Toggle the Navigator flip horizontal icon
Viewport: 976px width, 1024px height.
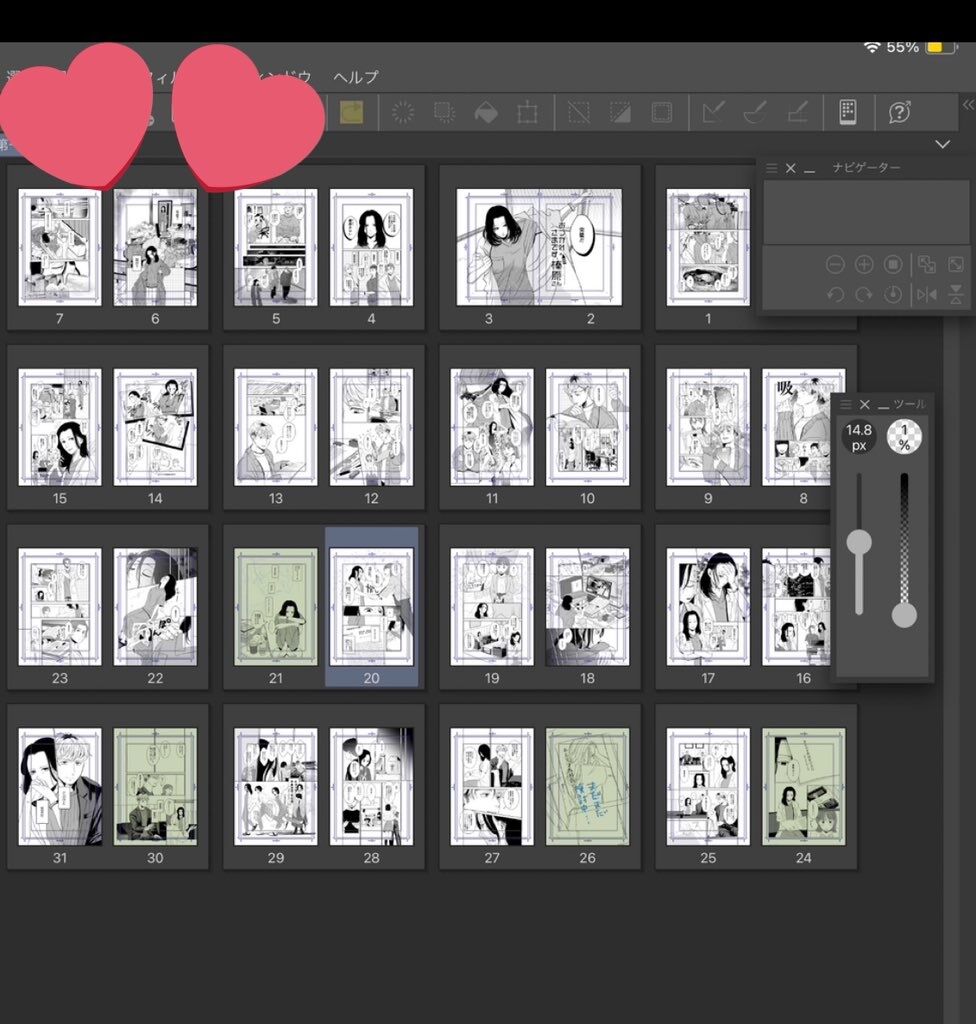tap(926, 295)
